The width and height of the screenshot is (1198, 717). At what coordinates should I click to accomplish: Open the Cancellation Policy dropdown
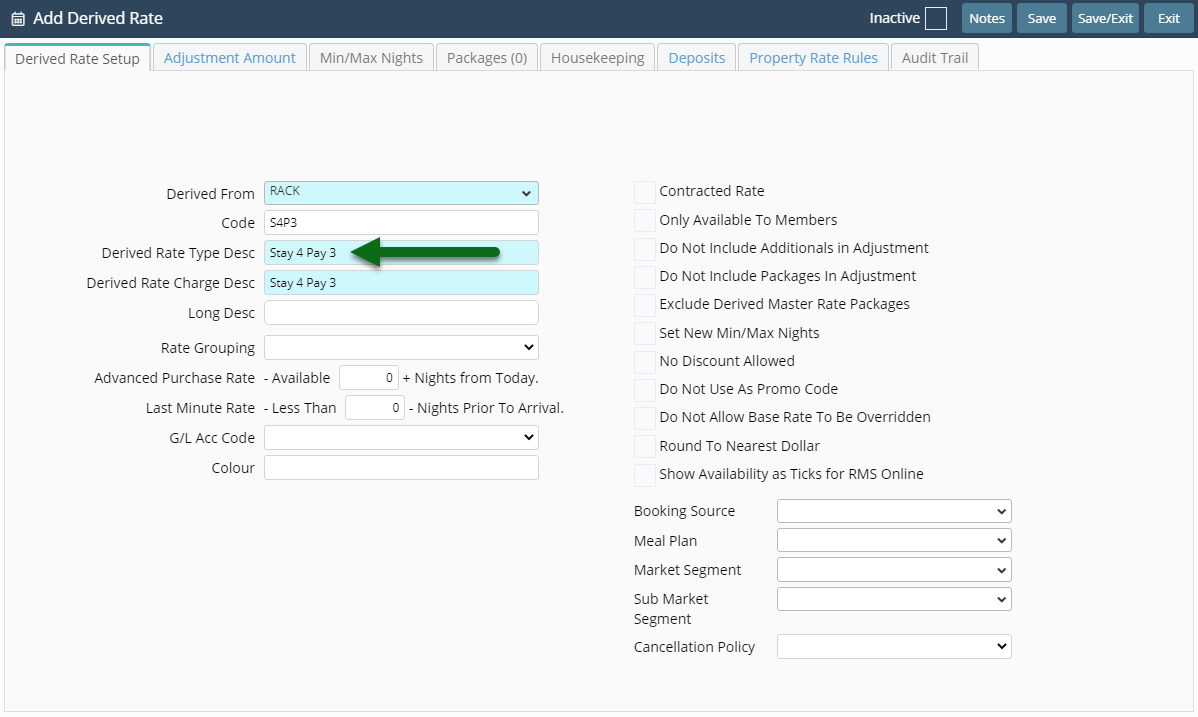click(x=894, y=647)
